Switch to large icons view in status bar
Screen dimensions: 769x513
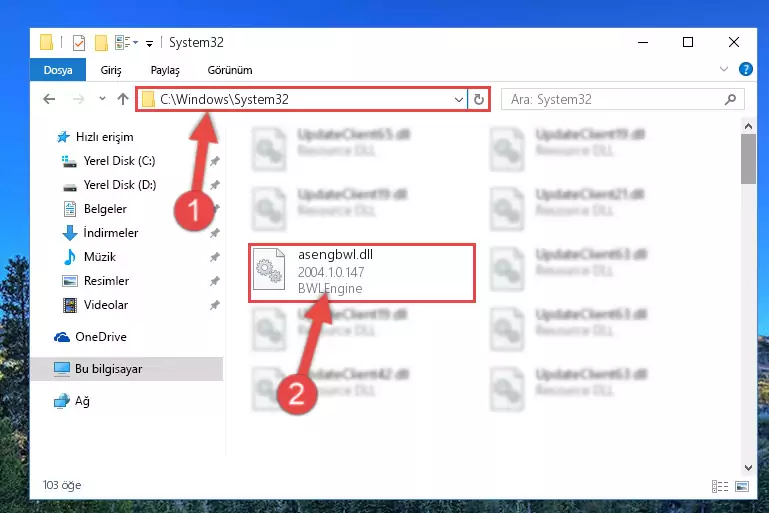tap(742, 486)
